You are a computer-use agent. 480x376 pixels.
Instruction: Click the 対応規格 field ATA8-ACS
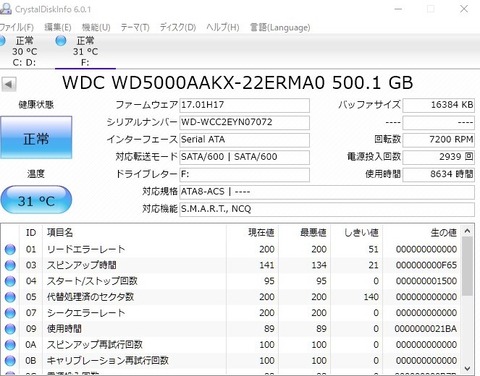(327, 192)
